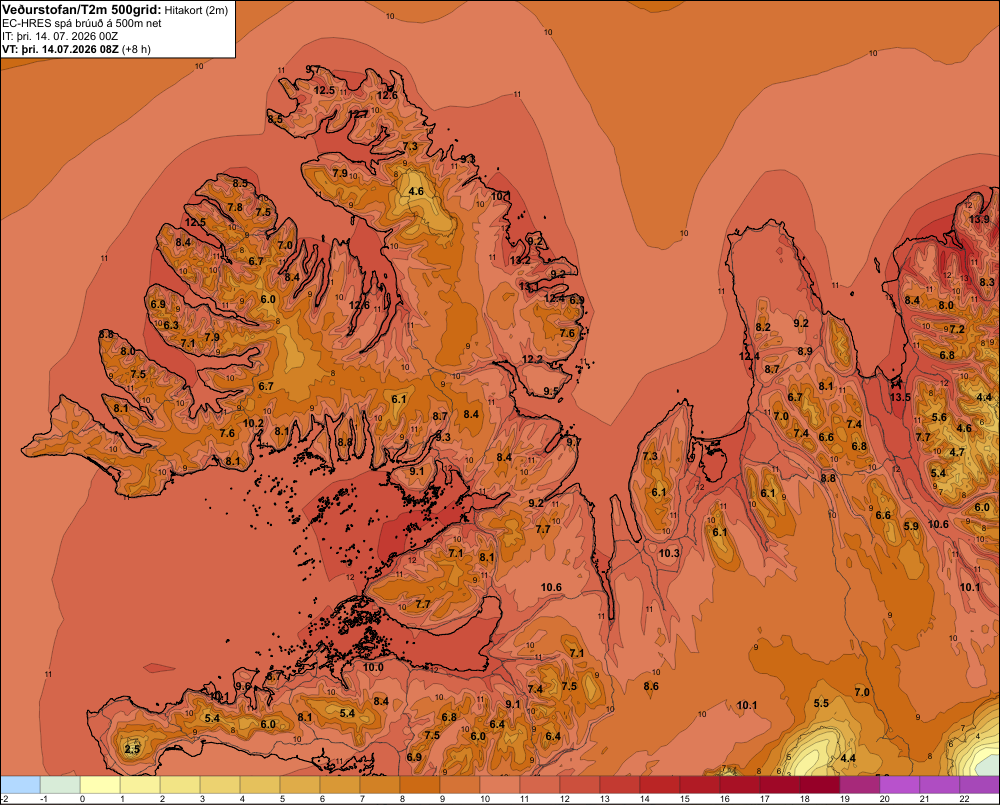Click the '15' label on the legend scale

click(684, 799)
